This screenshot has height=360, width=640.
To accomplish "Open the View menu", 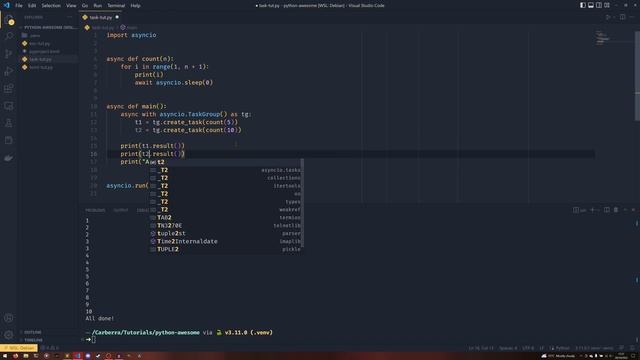I will [x=71, y=6].
